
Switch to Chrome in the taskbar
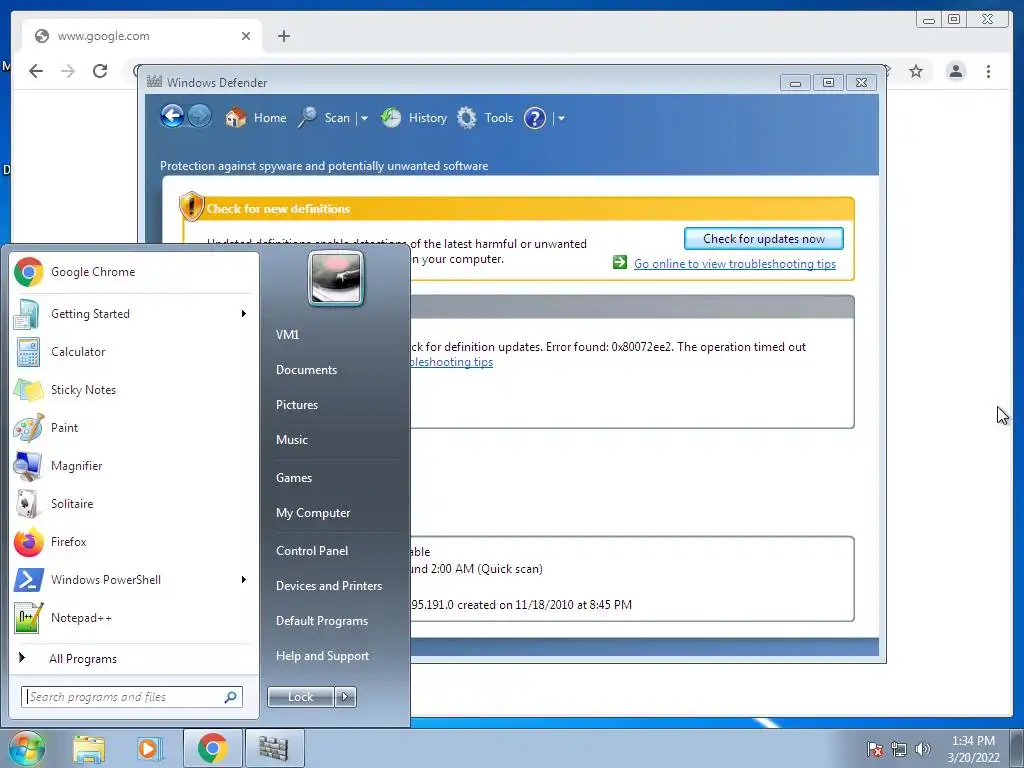tap(212, 748)
